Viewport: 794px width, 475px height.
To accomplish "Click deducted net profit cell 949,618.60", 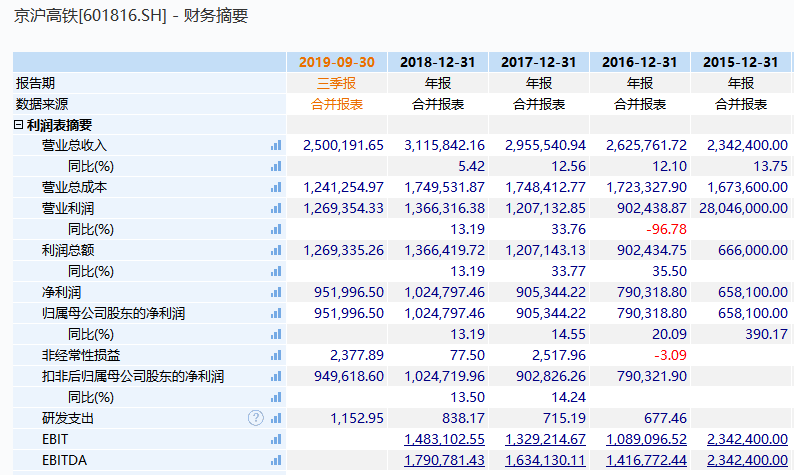I will coord(349,377).
